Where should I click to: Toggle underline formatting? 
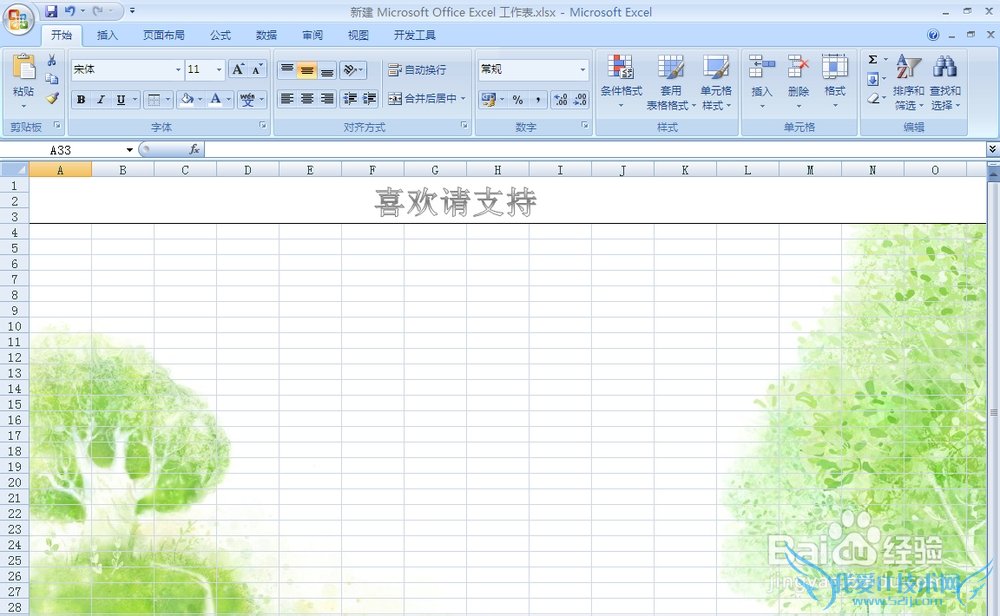point(121,99)
